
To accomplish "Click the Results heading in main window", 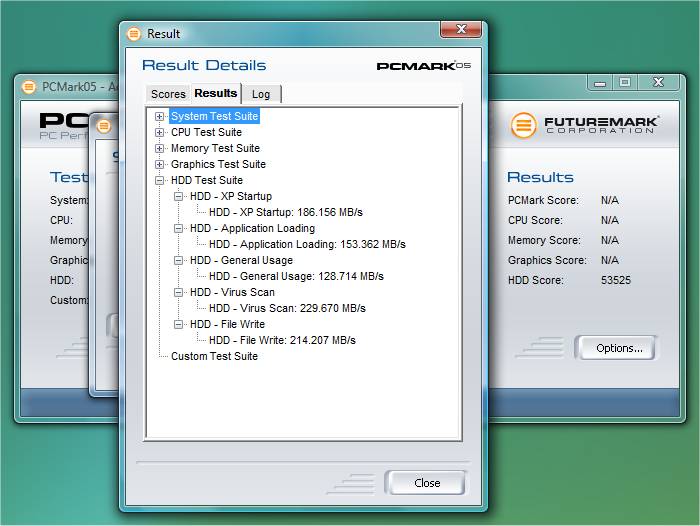I will (540, 178).
